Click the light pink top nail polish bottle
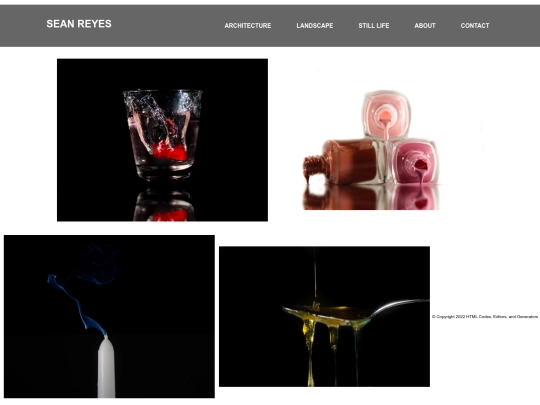The image size is (540, 405). (x=386, y=115)
